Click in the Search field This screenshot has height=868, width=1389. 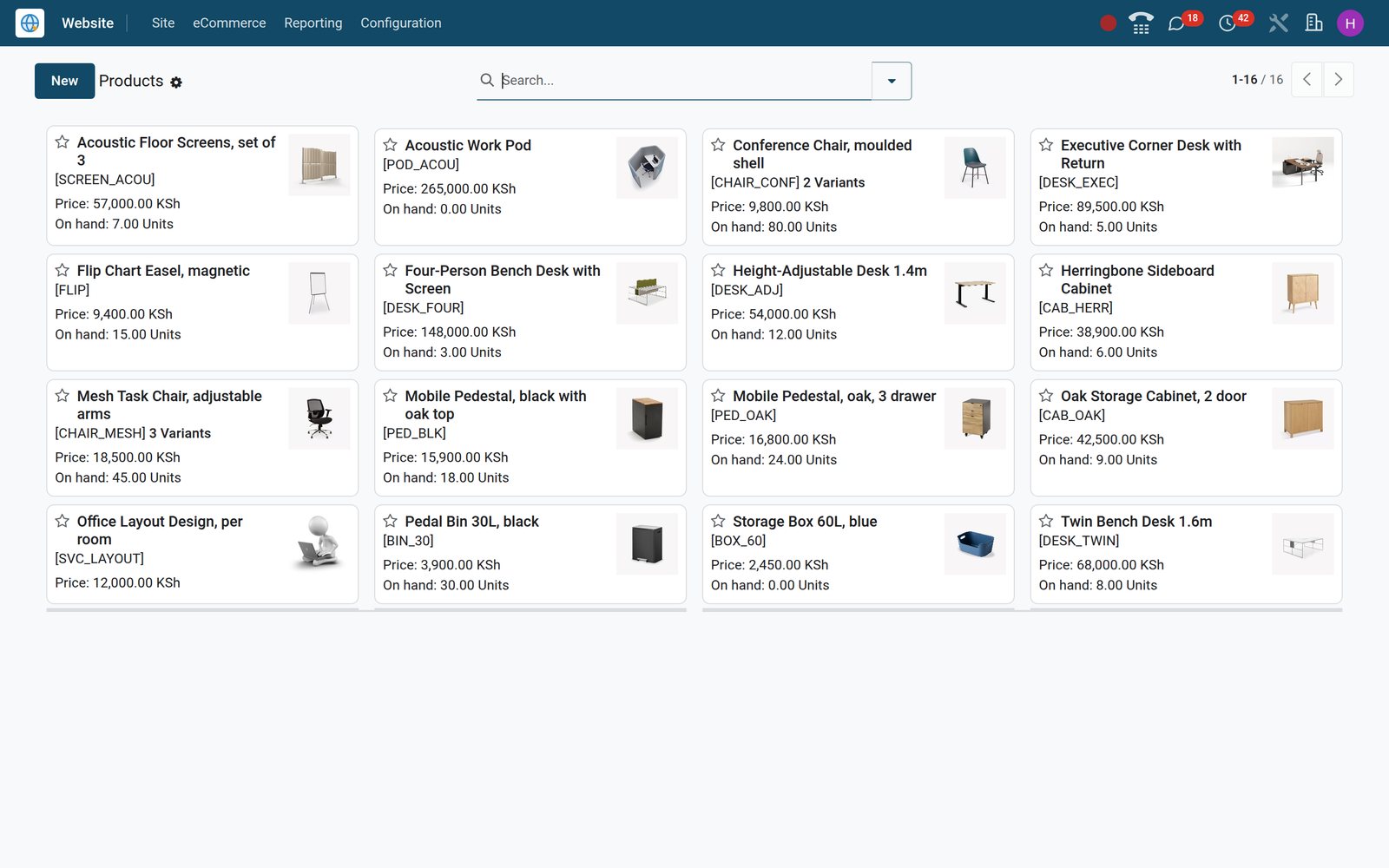coord(686,80)
